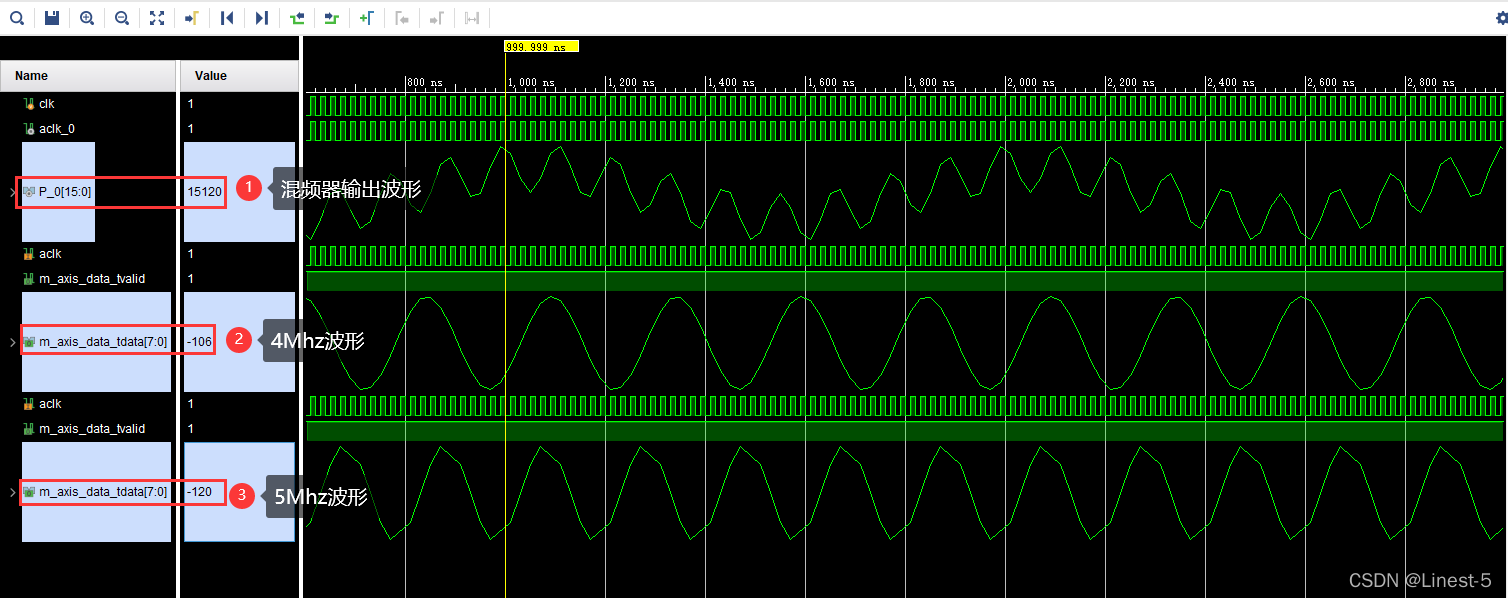The height and width of the screenshot is (598, 1508).
Task: Expand the m_axis_data_tdata bus valued -120
Action: [x=12, y=491]
